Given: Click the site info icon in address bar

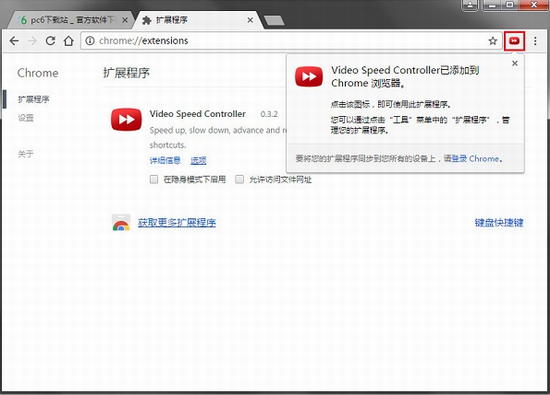Looking at the screenshot, I should (90, 41).
